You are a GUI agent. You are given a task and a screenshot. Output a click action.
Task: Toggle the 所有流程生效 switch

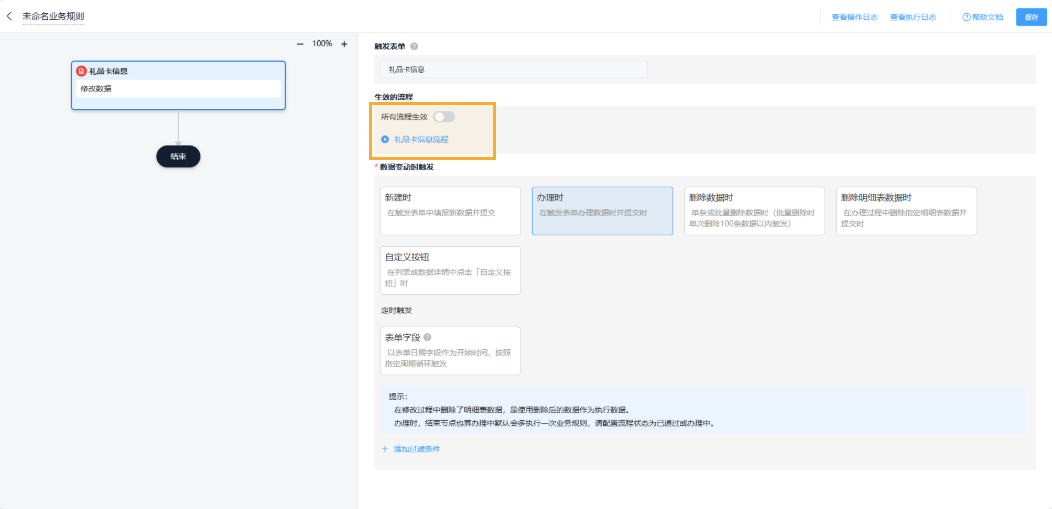click(444, 117)
